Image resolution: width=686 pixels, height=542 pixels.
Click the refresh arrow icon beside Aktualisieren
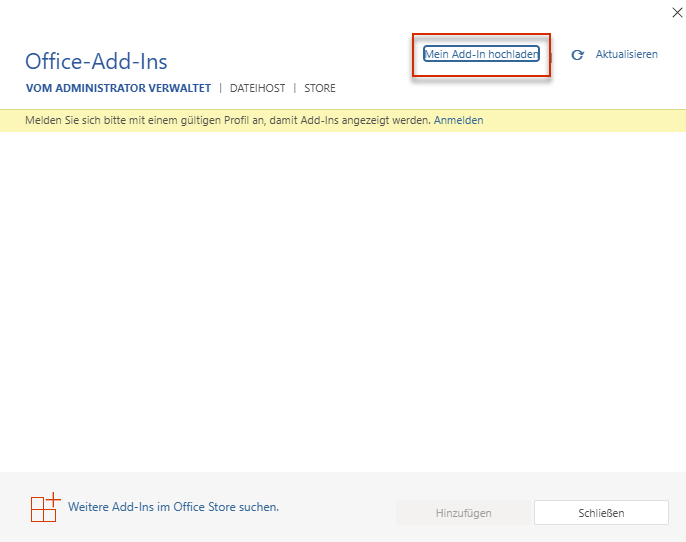click(x=578, y=55)
